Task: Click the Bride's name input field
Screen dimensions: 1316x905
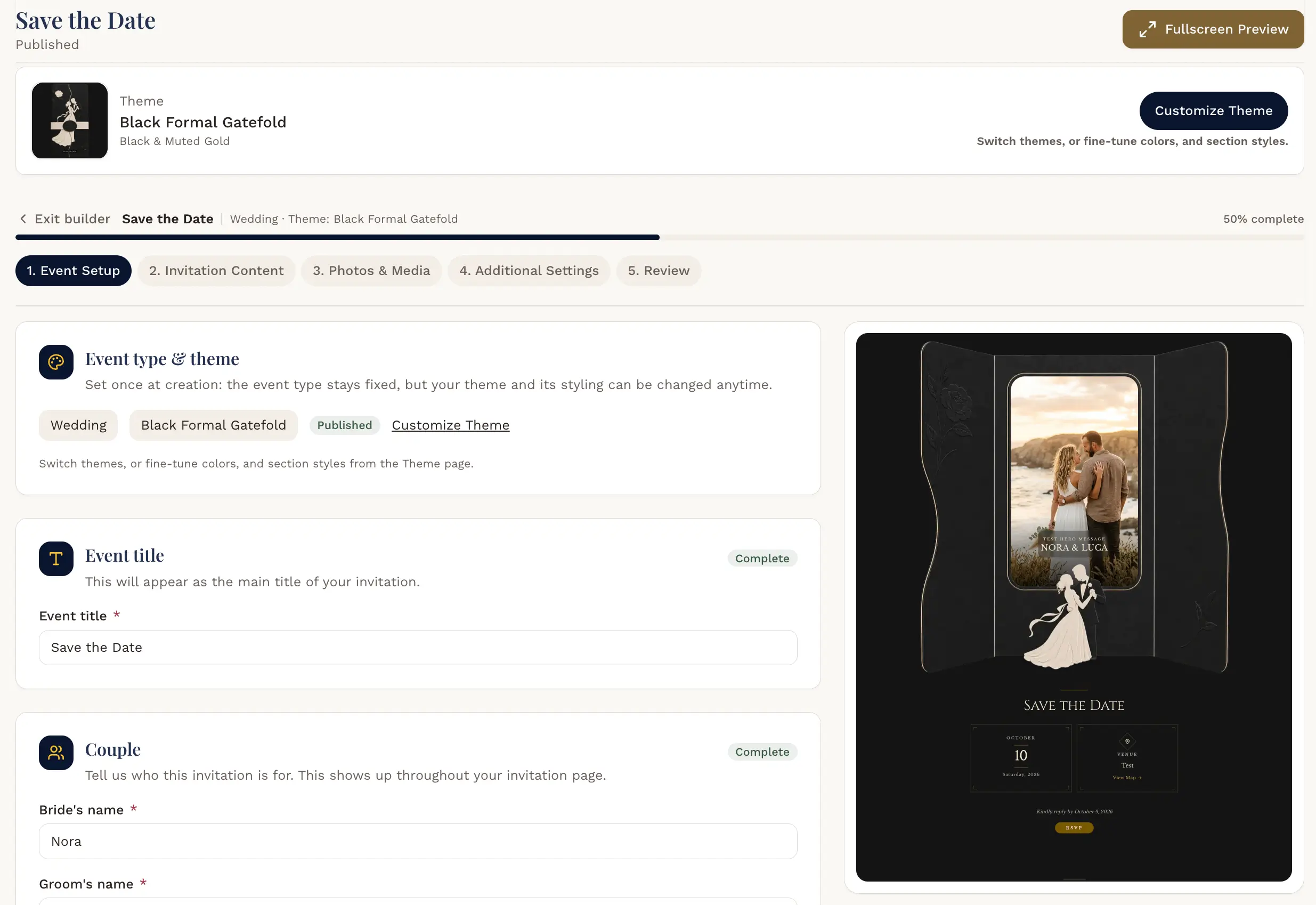Action: (418, 842)
